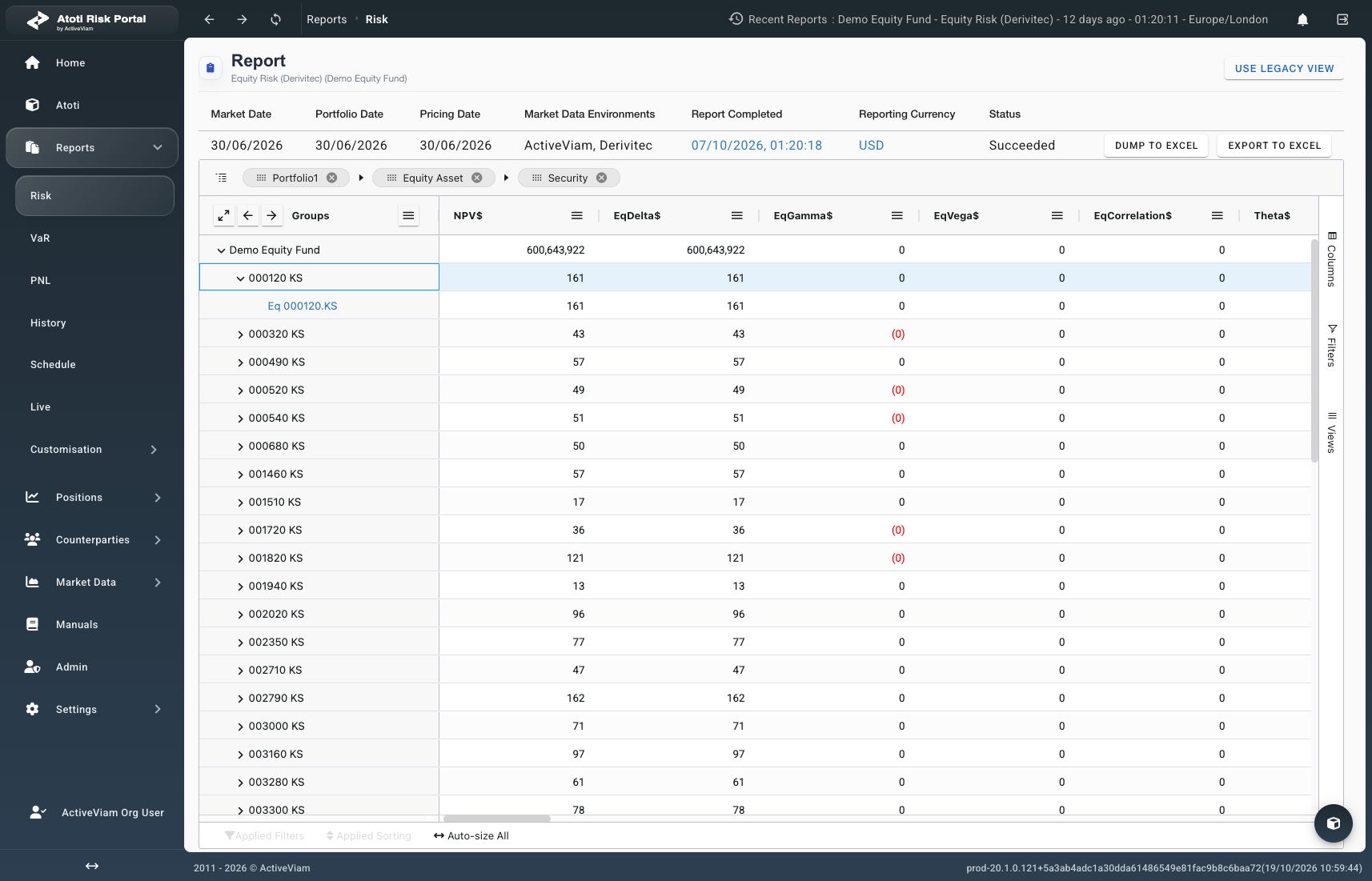Click DUMP TO EXCEL button
Viewport: 1372px width, 881px height.
1156,146
